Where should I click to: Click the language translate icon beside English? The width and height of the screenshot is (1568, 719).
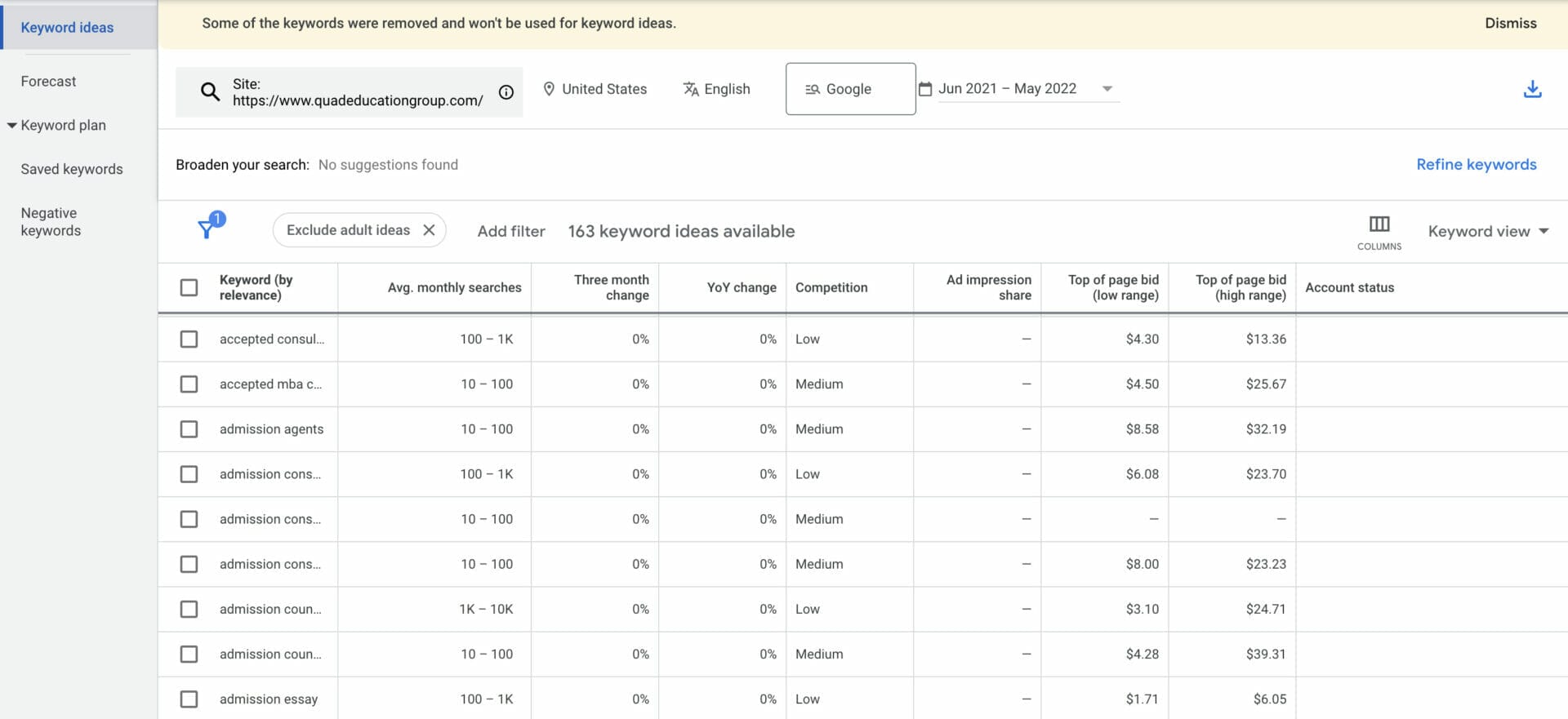pos(691,89)
